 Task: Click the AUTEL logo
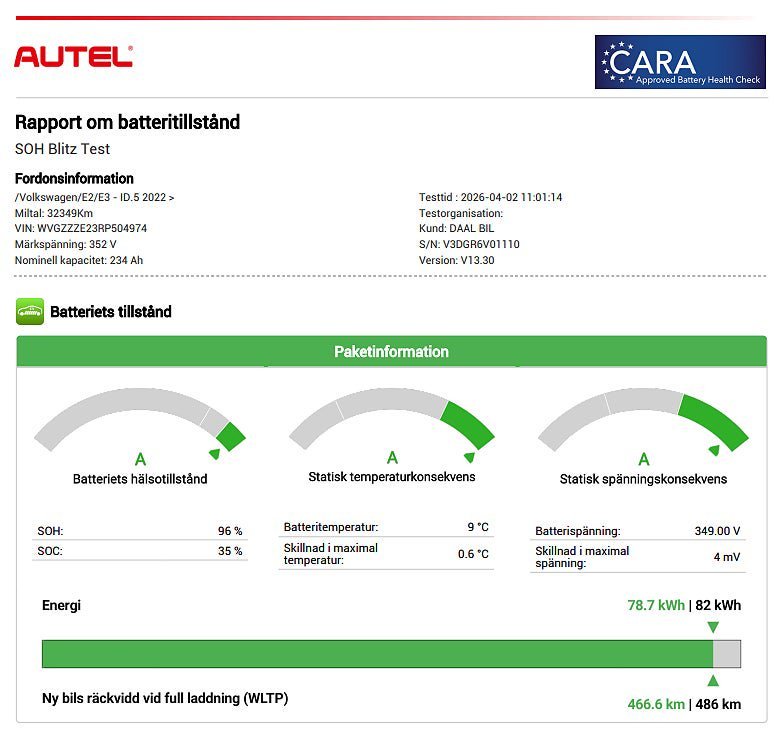click(73, 57)
